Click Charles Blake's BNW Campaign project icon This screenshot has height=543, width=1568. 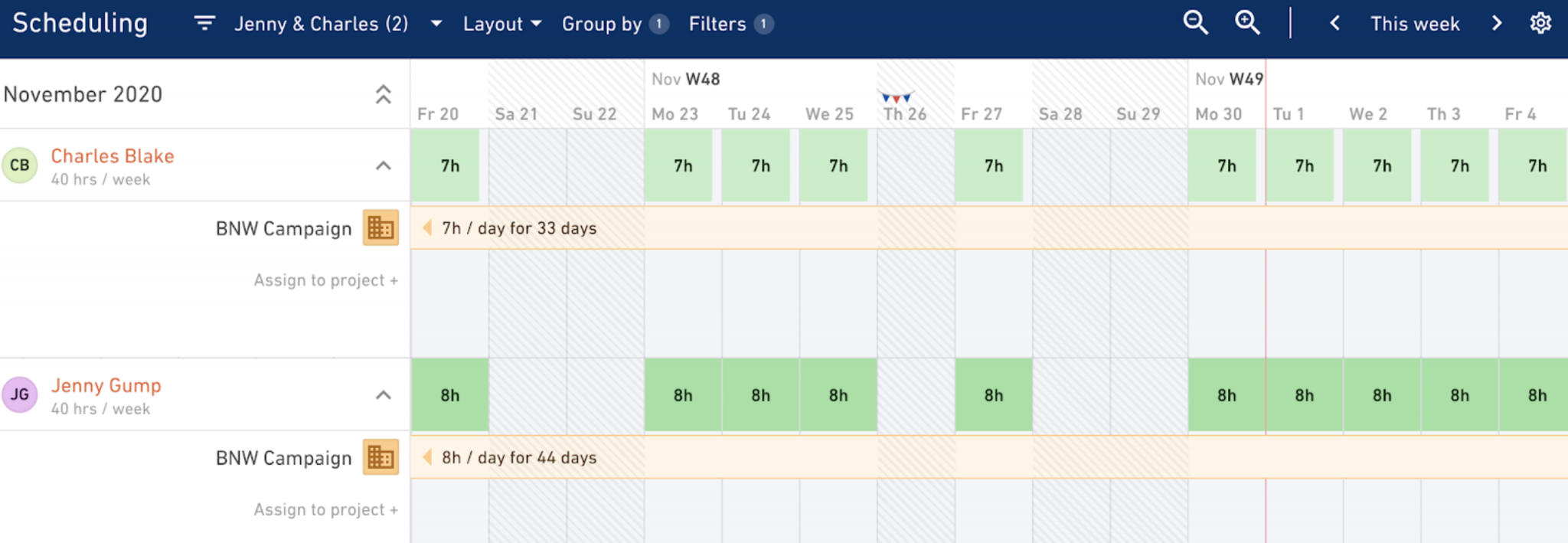381,227
